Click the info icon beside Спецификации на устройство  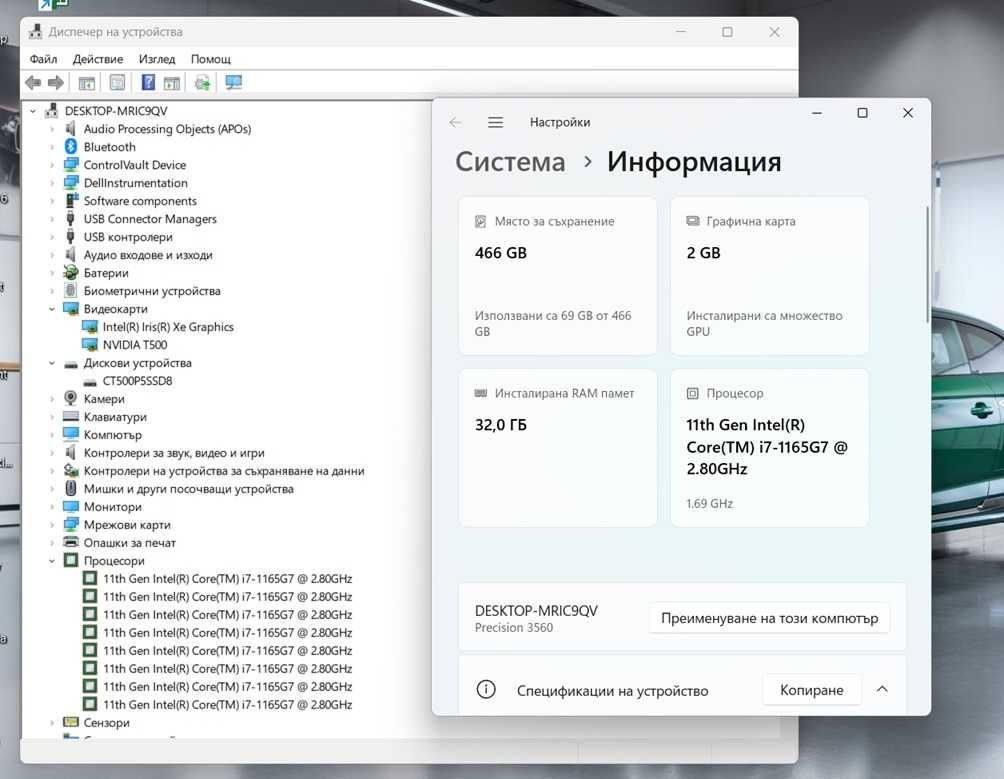(486, 689)
